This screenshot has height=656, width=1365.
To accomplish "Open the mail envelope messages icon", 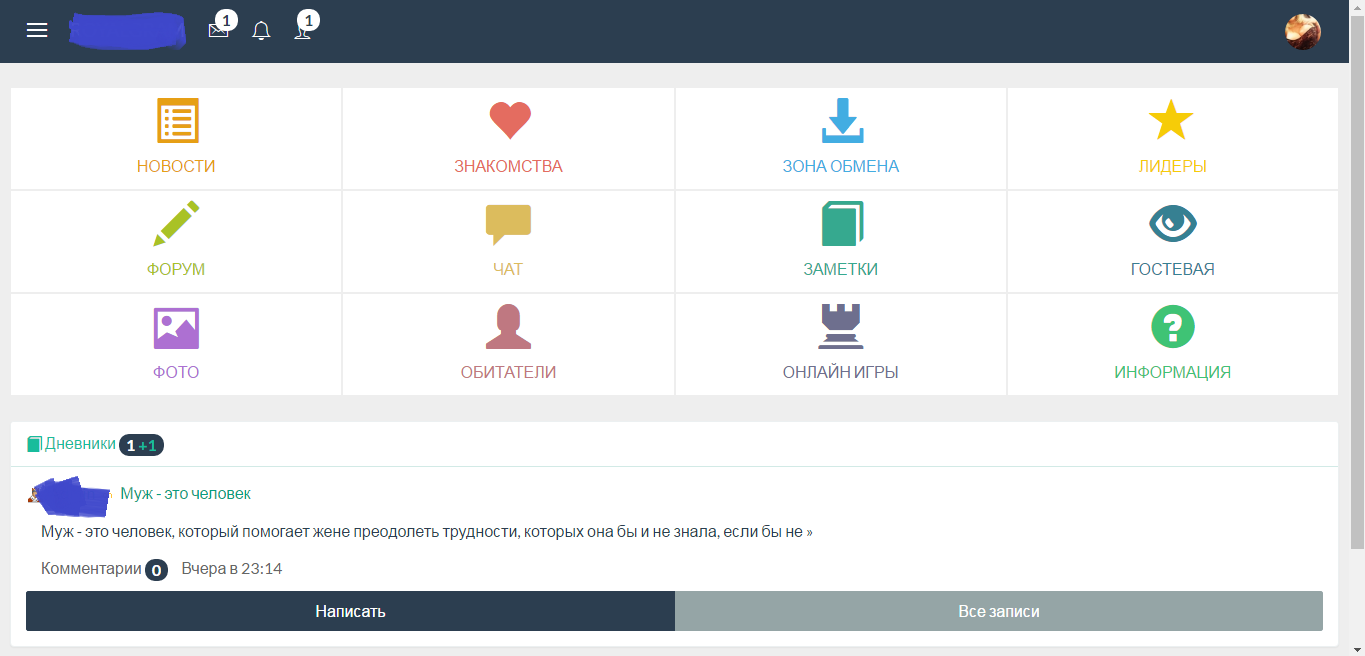I will coord(218,31).
